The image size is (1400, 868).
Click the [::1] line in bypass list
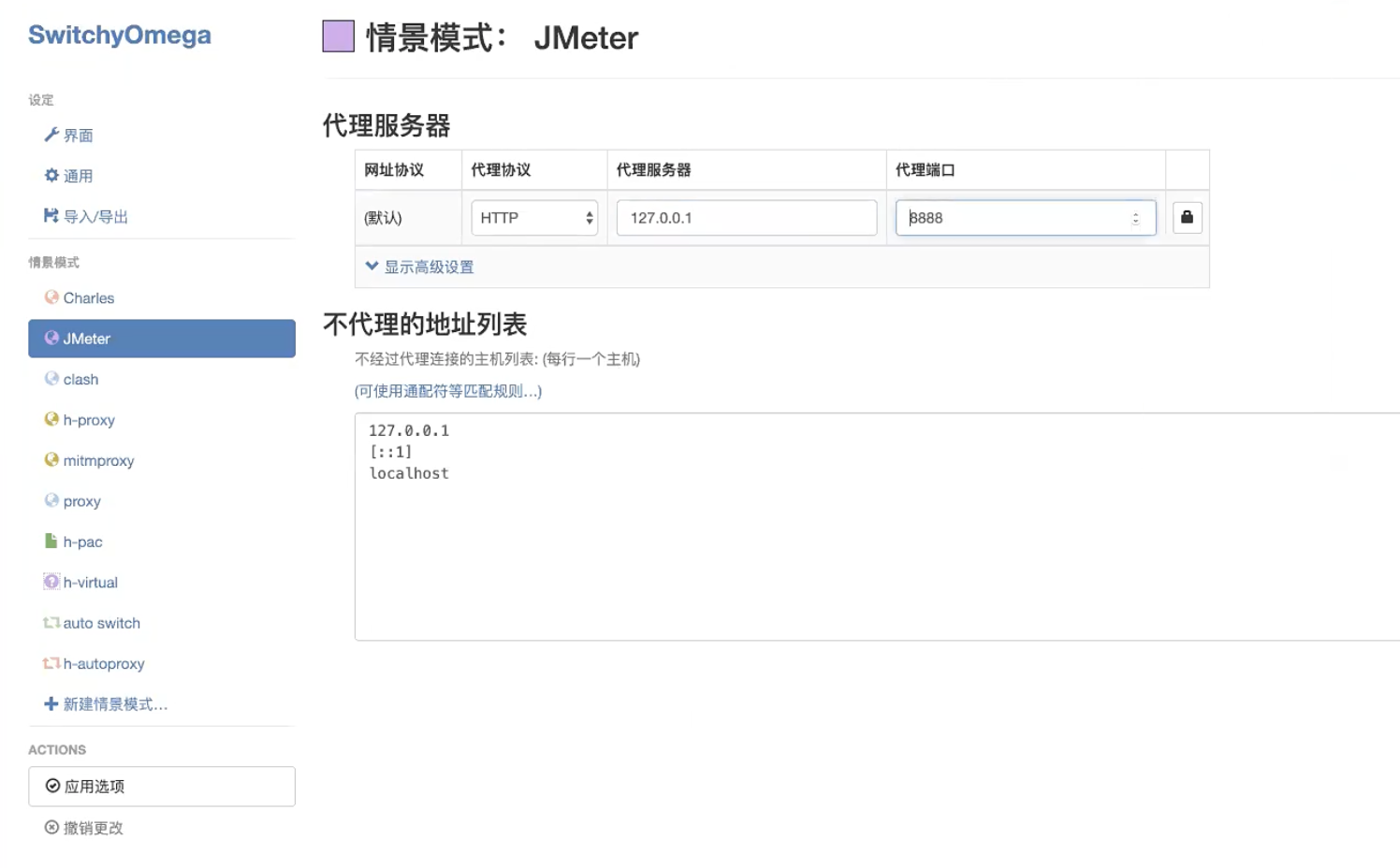pos(390,452)
